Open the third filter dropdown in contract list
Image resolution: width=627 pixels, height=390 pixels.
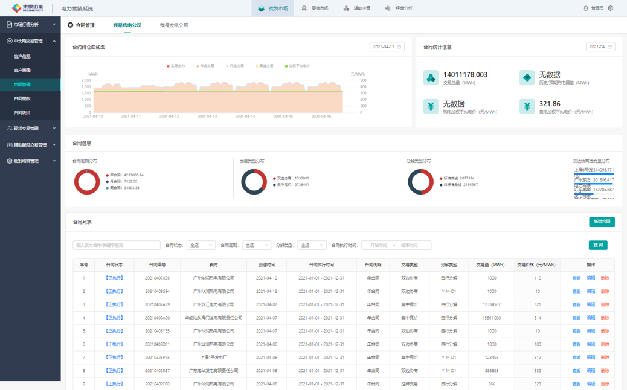point(312,245)
